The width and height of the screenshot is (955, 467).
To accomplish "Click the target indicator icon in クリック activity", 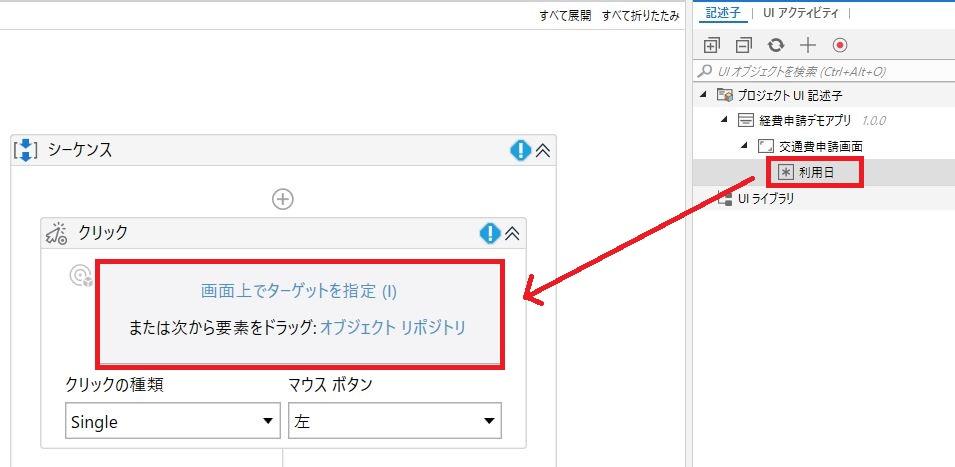I will coord(81,275).
